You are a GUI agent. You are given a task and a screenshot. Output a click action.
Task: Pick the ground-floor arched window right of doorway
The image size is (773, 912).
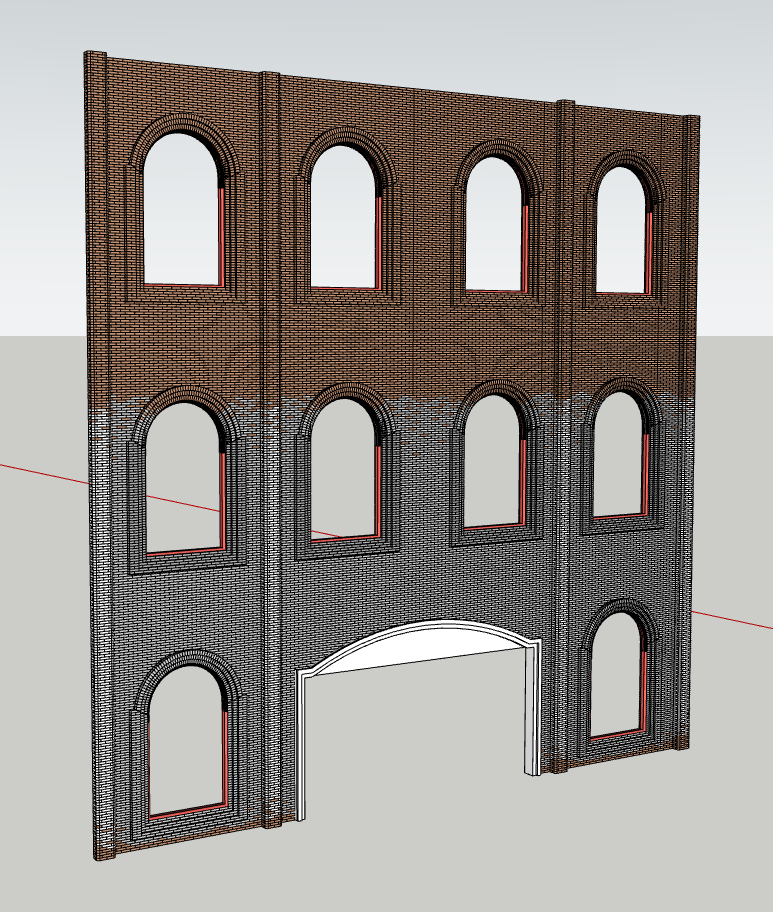[x=619, y=674]
